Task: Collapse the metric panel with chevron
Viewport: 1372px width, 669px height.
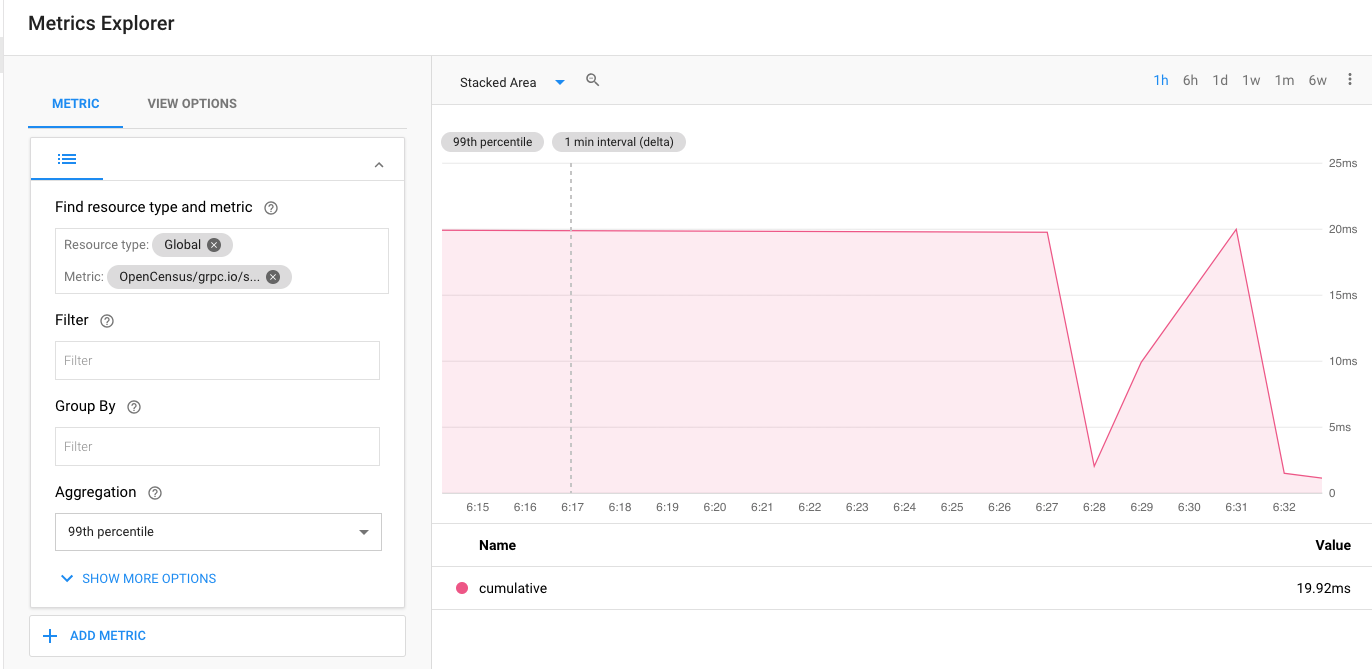Action: [379, 165]
